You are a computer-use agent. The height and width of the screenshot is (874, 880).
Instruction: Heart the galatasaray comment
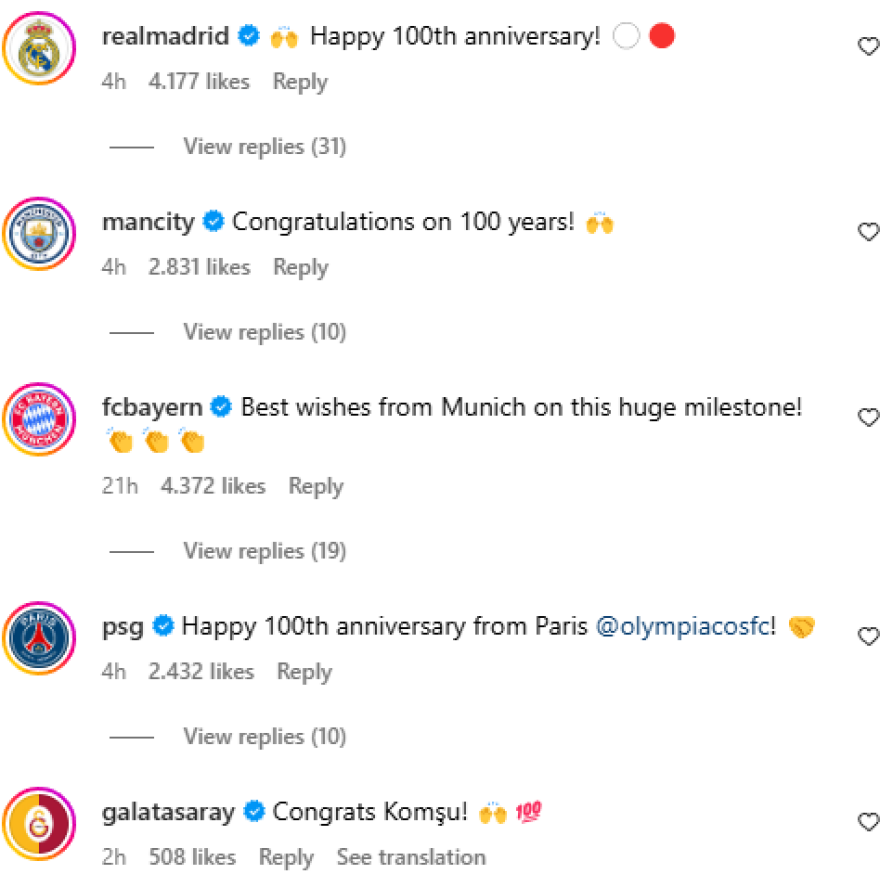868,822
